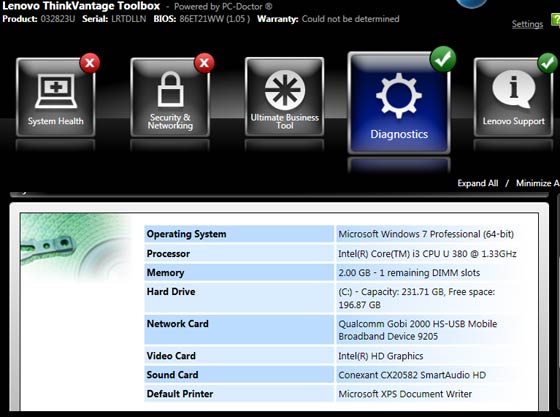Viewport: 560px width, 417px height.
Task: Click product number '032823U'
Action: pos(58,19)
